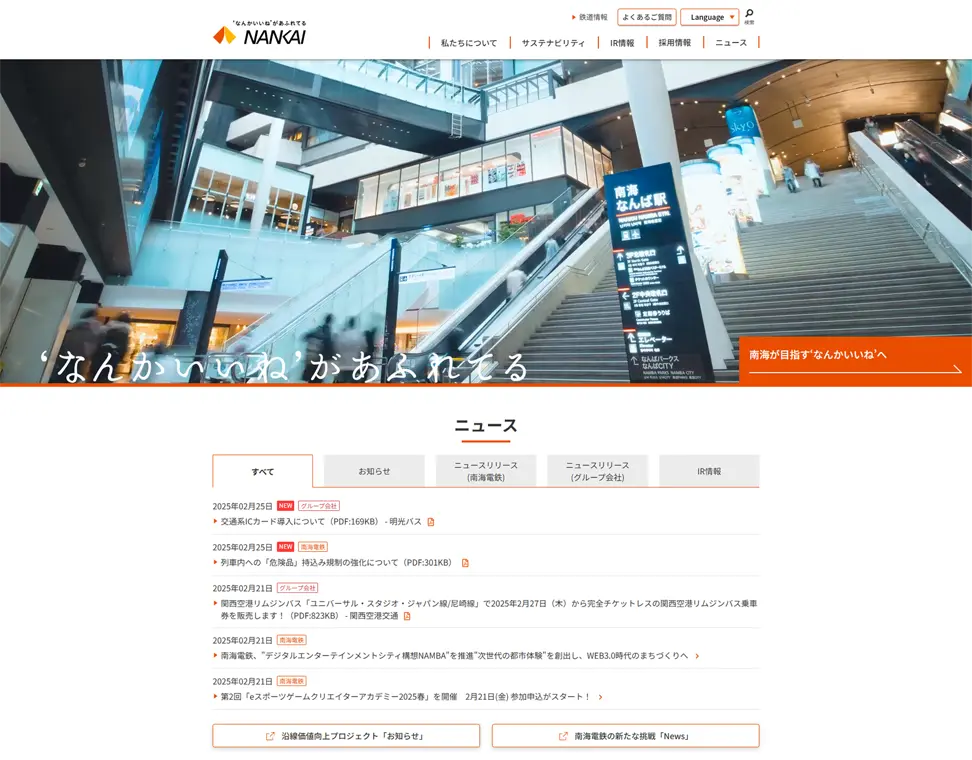The image size is (972, 760).
Task: Click 南海電鉄 tag on NAMBA構想 article
Action: (x=291, y=640)
